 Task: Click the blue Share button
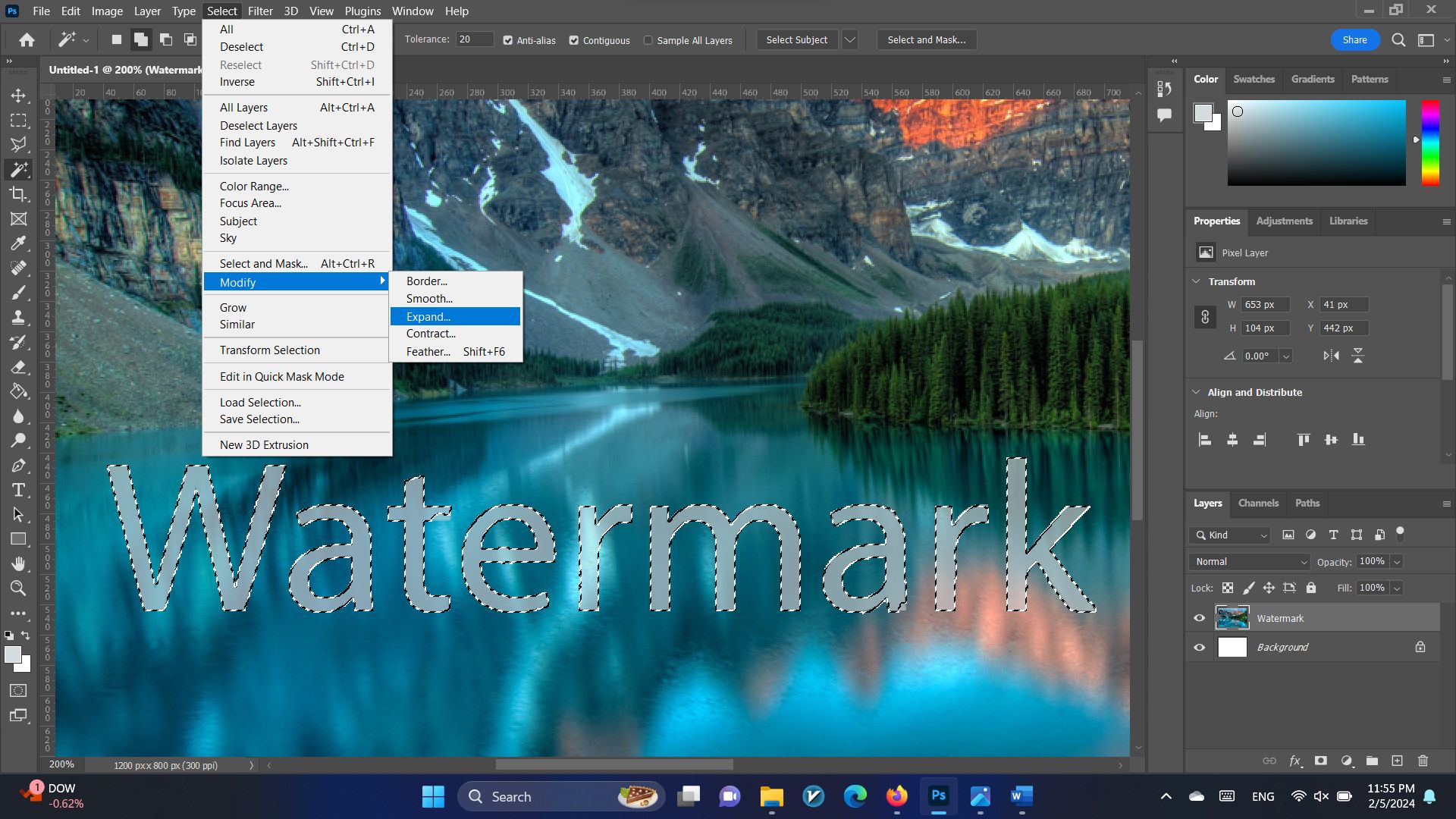pos(1354,40)
